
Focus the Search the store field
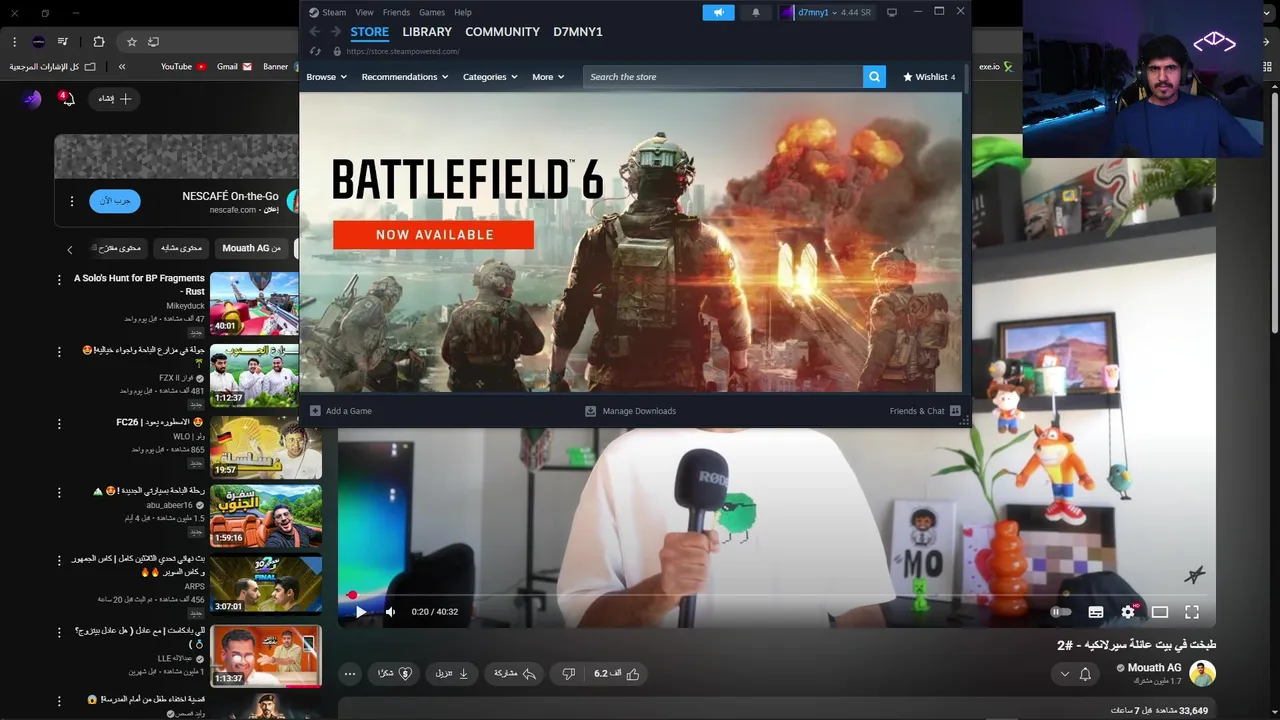[x=723, y=77]
